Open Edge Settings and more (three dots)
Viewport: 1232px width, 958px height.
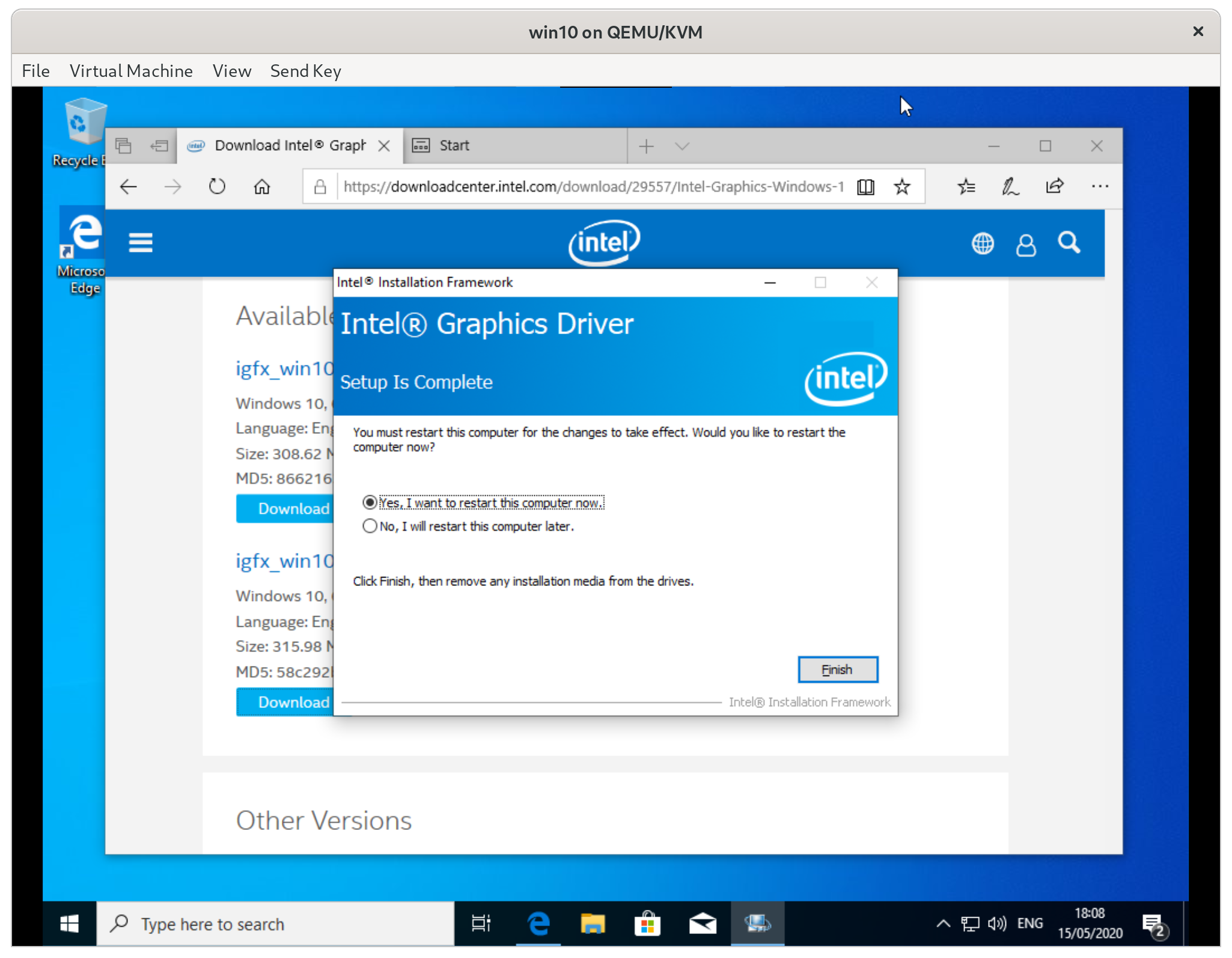[x=1100, y=187]
